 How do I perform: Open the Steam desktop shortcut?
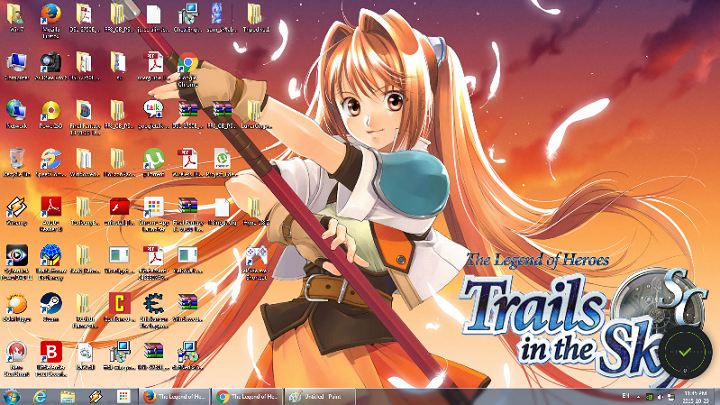click(51, 308)
